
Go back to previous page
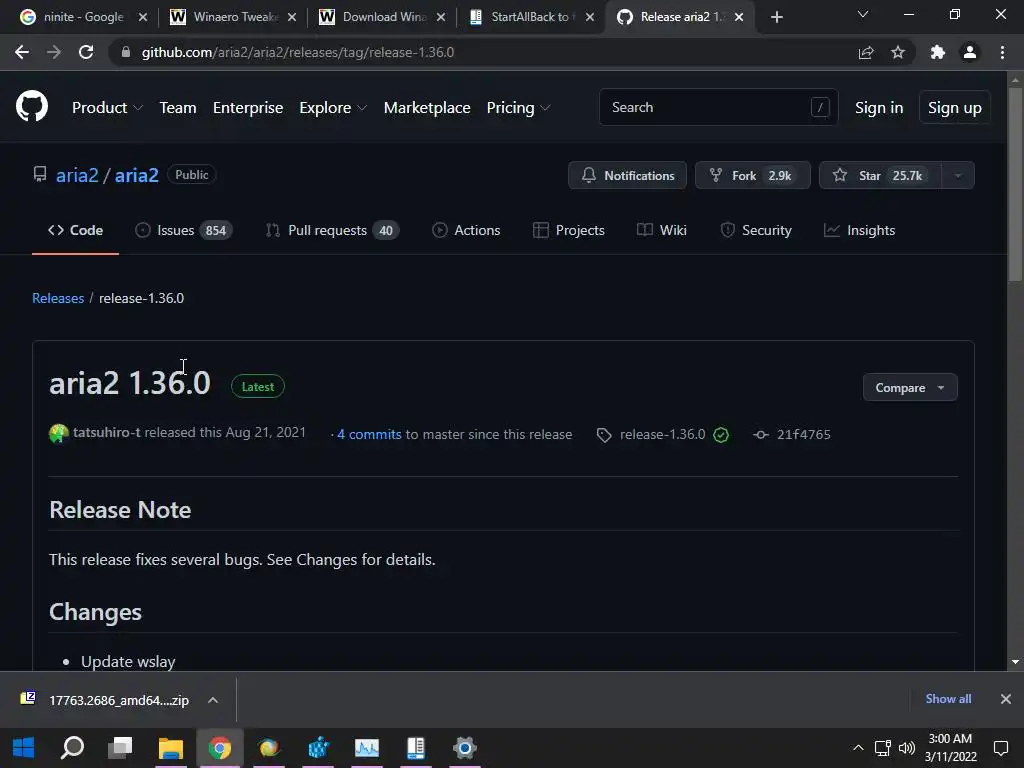[x=22, y=52]
